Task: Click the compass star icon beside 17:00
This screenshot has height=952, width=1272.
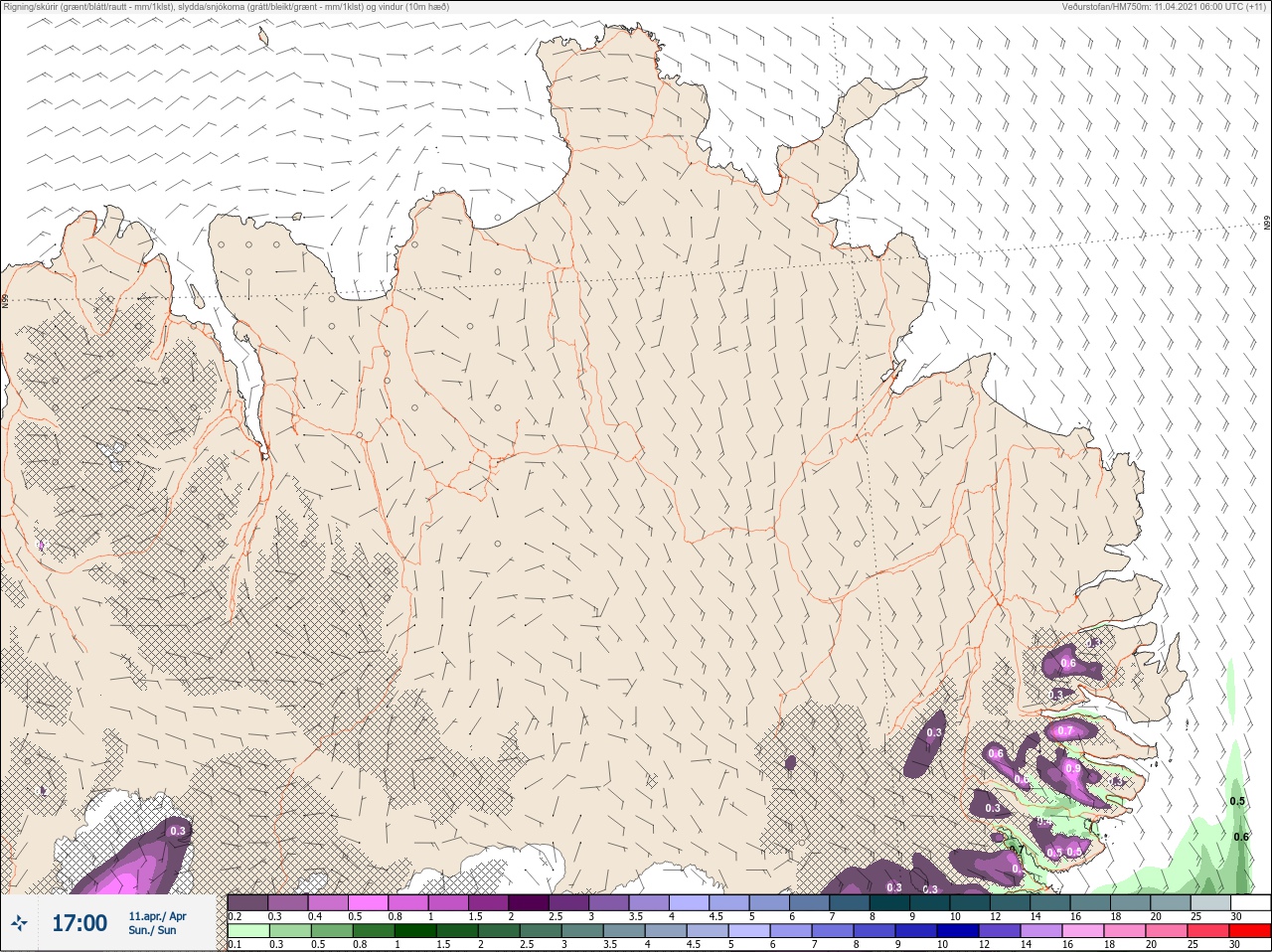Action: [x=19, y=923]
